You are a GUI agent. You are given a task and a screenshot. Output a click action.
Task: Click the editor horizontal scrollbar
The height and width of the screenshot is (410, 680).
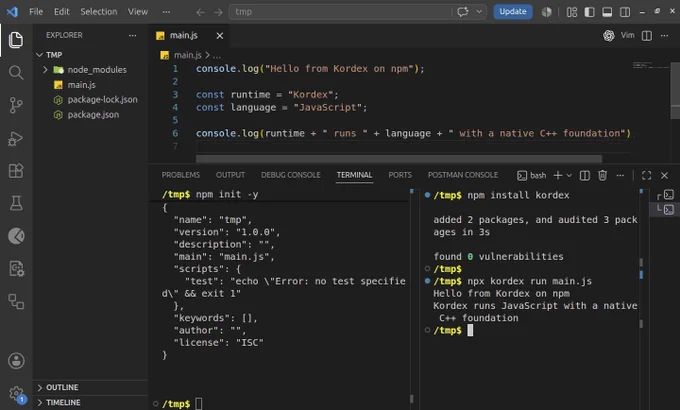click(399, 159)
